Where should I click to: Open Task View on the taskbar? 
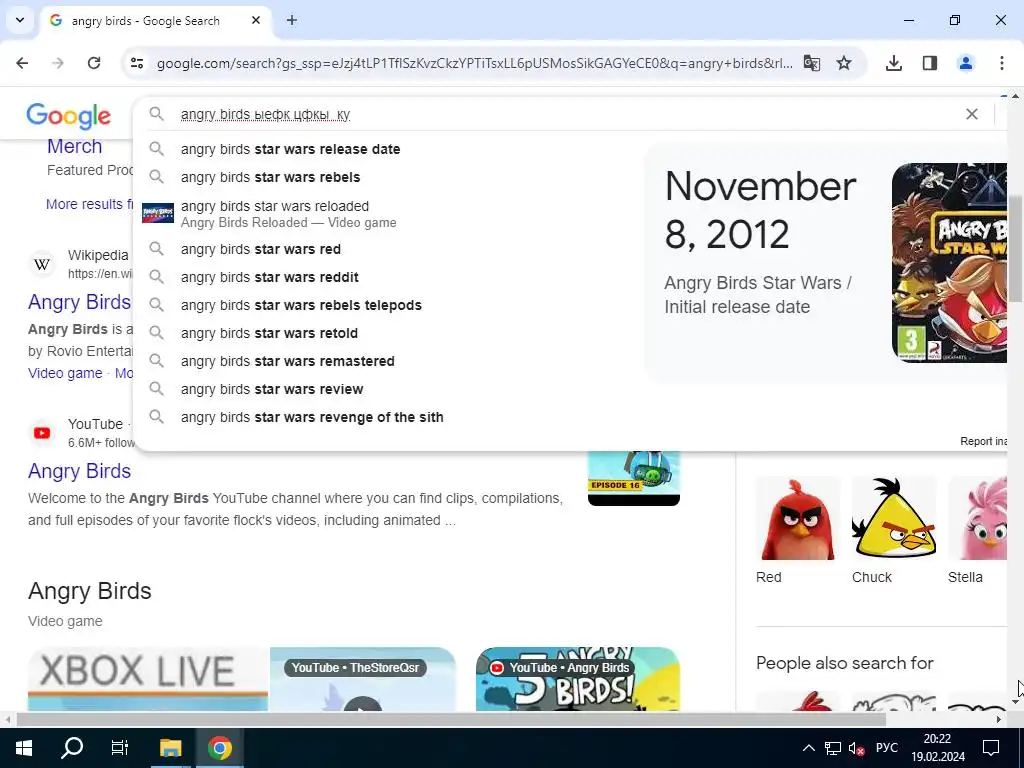[120, 748]
